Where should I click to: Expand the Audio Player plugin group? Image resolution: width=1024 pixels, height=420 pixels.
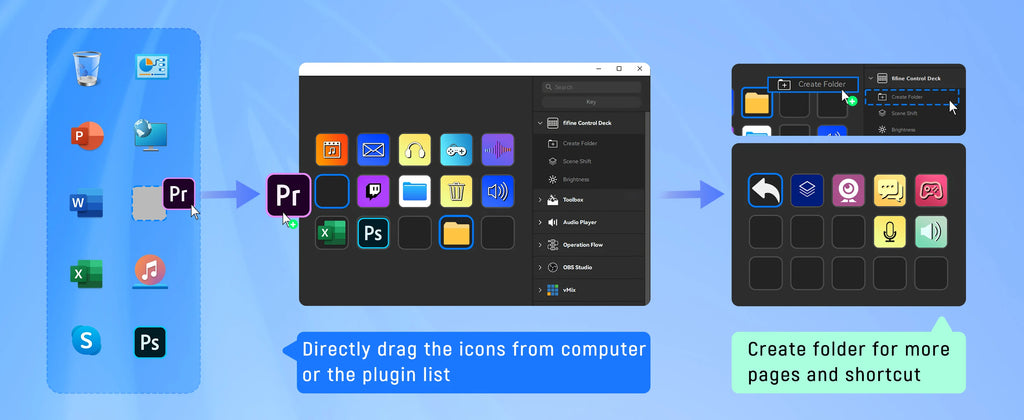[540, 222]
